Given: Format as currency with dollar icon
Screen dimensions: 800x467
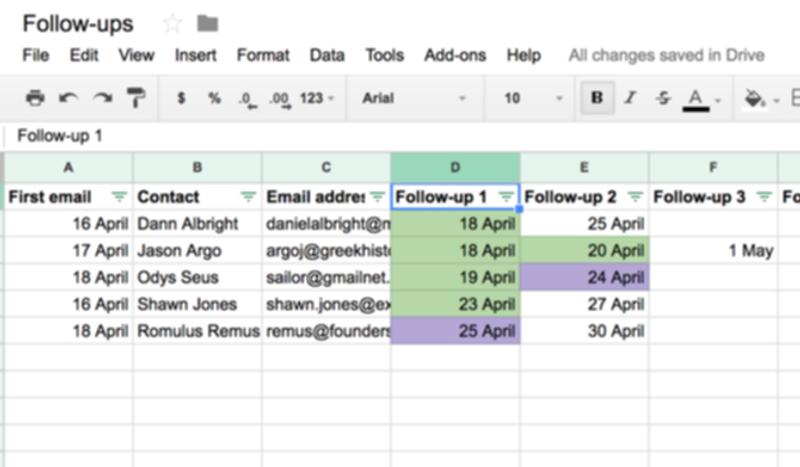Looking at the screenshot, I should pyautogui.click(x=181, y=98).
